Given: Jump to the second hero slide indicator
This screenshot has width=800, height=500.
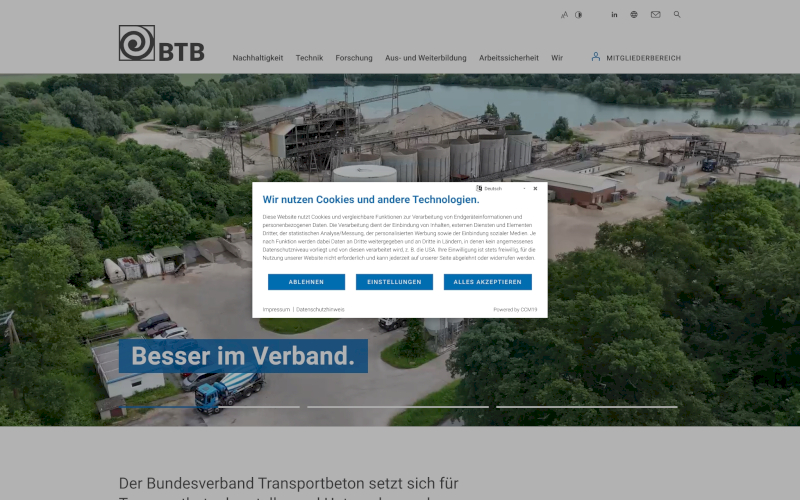Looking at the screenshot, I should pos(398,407).
